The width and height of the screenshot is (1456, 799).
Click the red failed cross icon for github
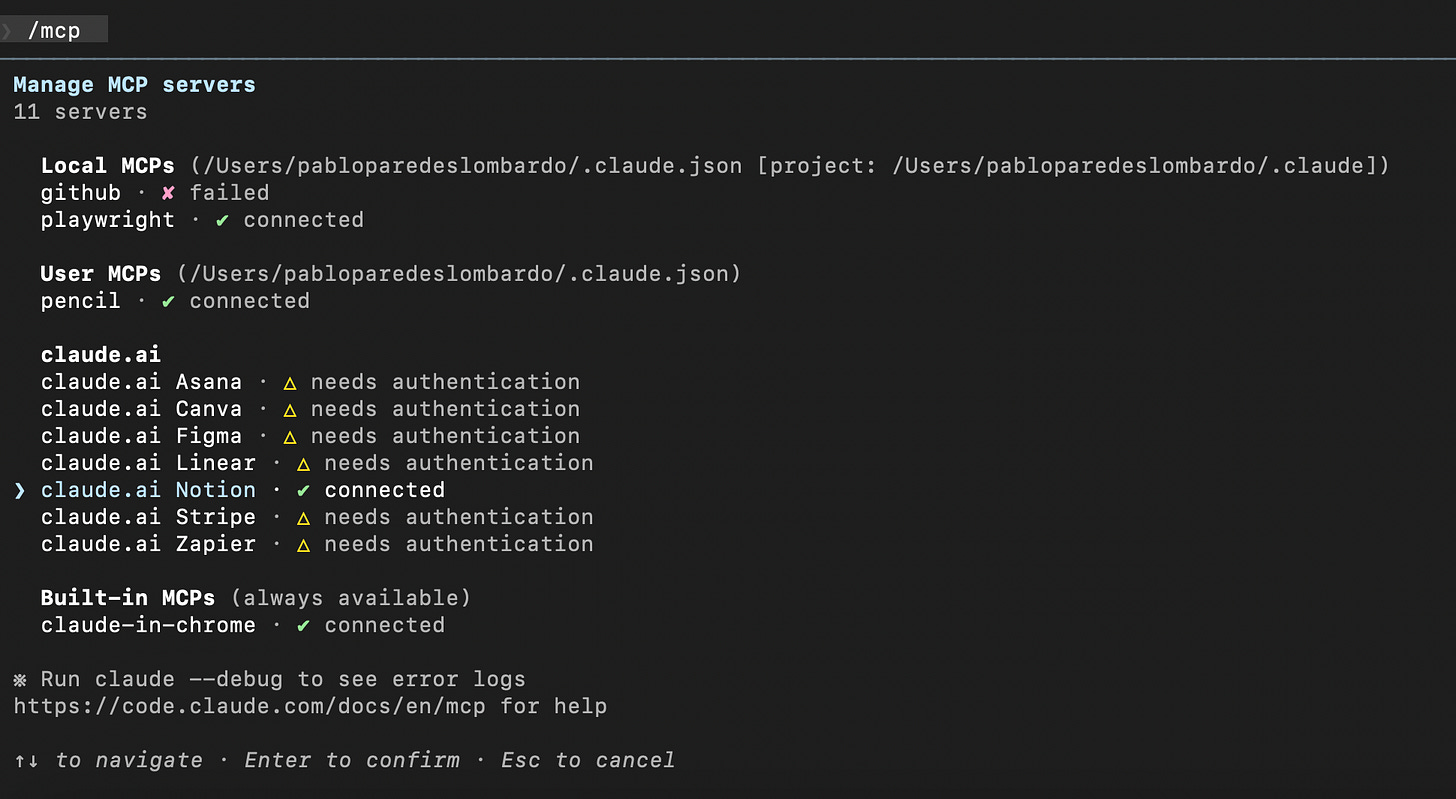click(x=168, y=192)
